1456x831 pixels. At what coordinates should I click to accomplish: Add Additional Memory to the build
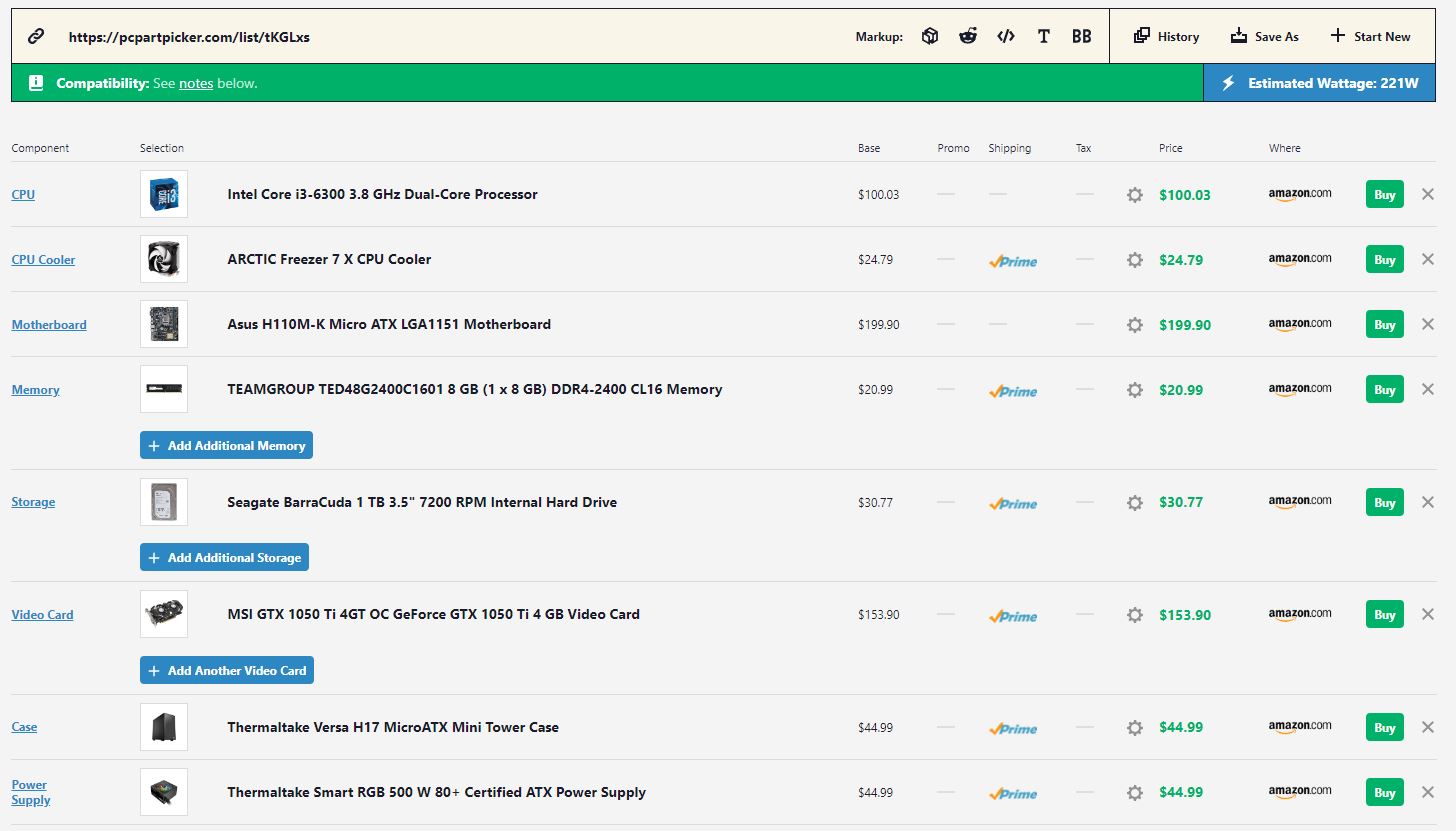226,446
